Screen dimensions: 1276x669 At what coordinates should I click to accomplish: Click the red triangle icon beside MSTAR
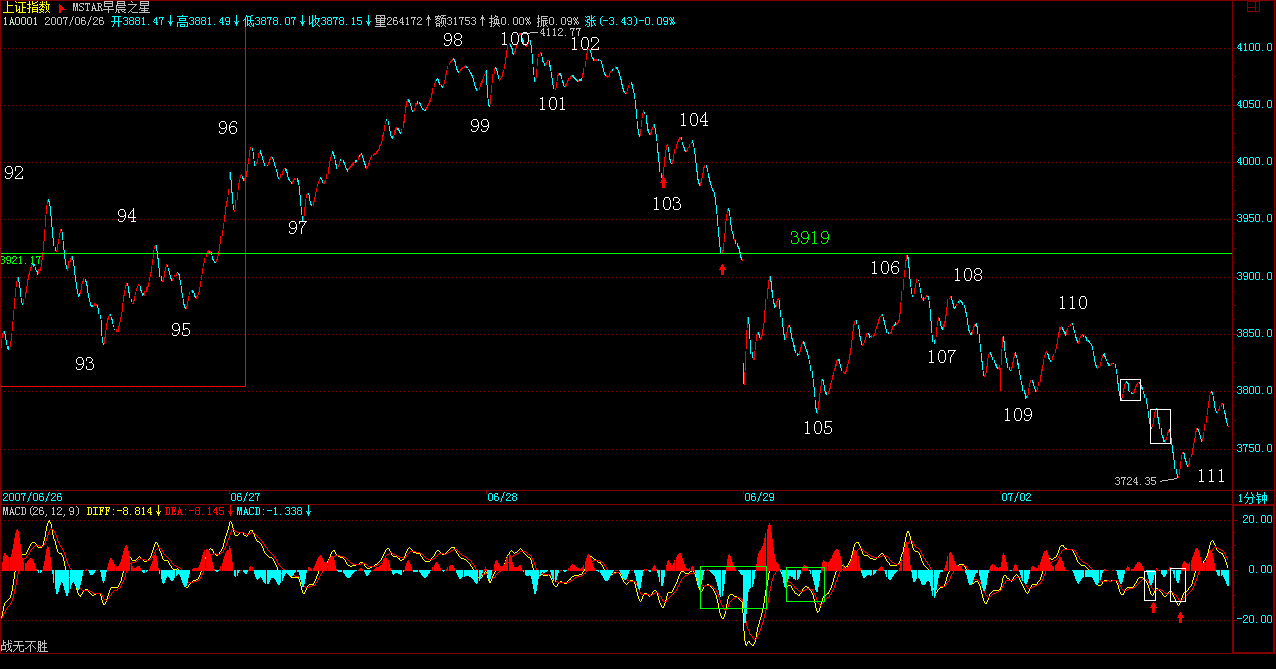tap(62, 7)
